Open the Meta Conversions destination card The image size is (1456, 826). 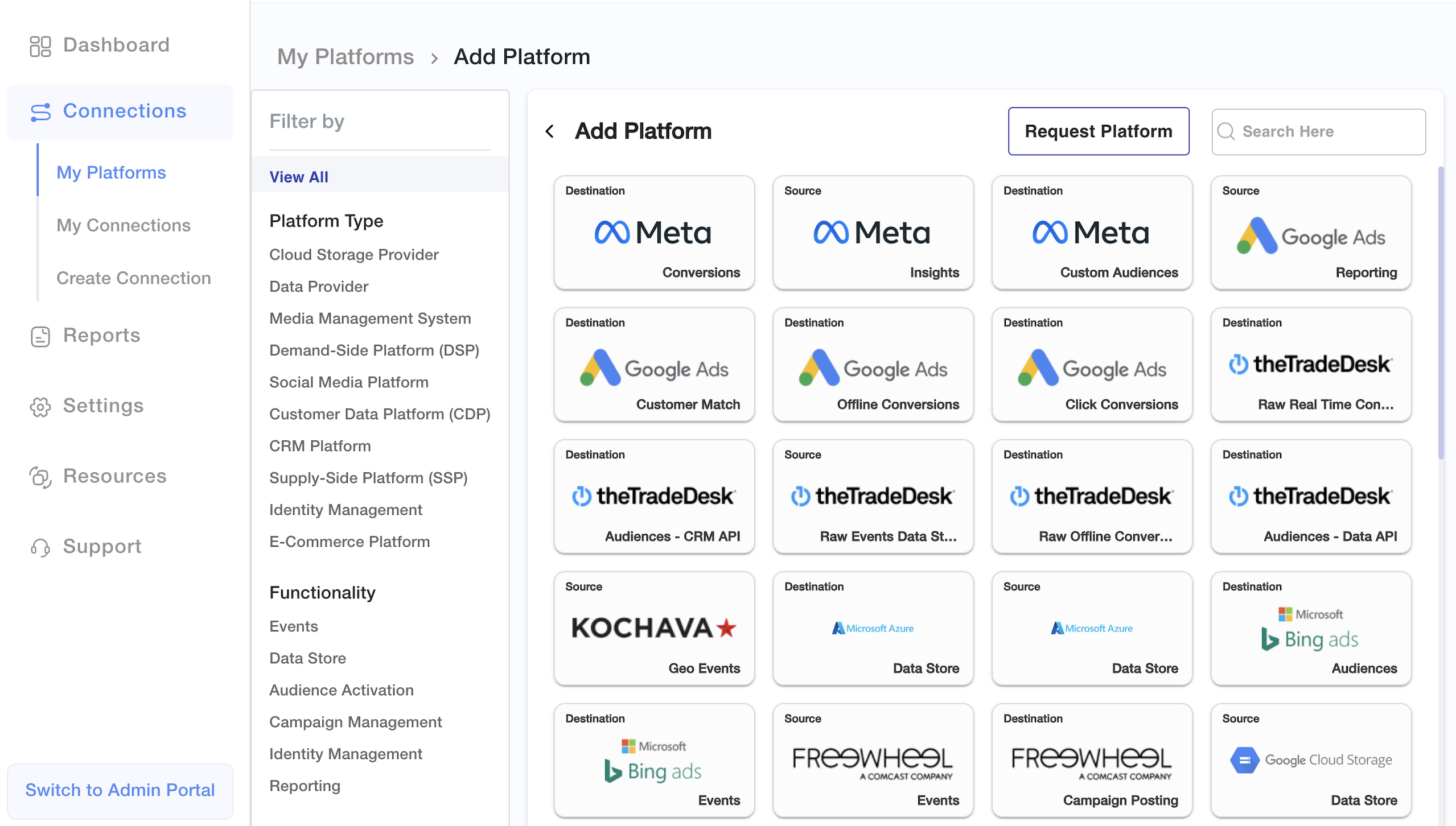pyautogui.click(x=653, y=233)
